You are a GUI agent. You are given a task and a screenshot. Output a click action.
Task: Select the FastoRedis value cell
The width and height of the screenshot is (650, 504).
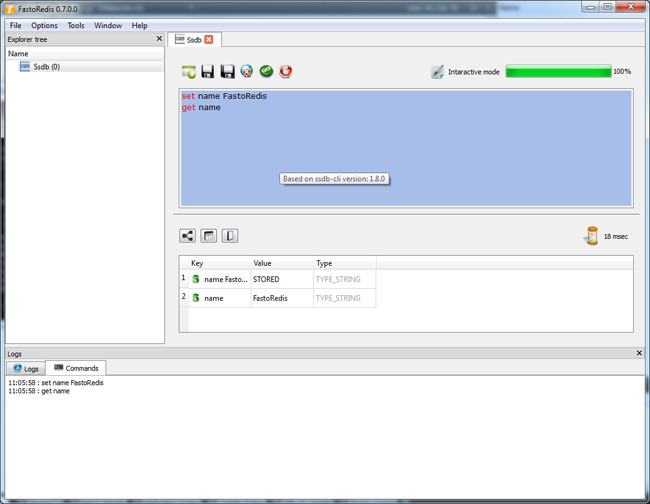pyautogui.click(x=282, y=298)
